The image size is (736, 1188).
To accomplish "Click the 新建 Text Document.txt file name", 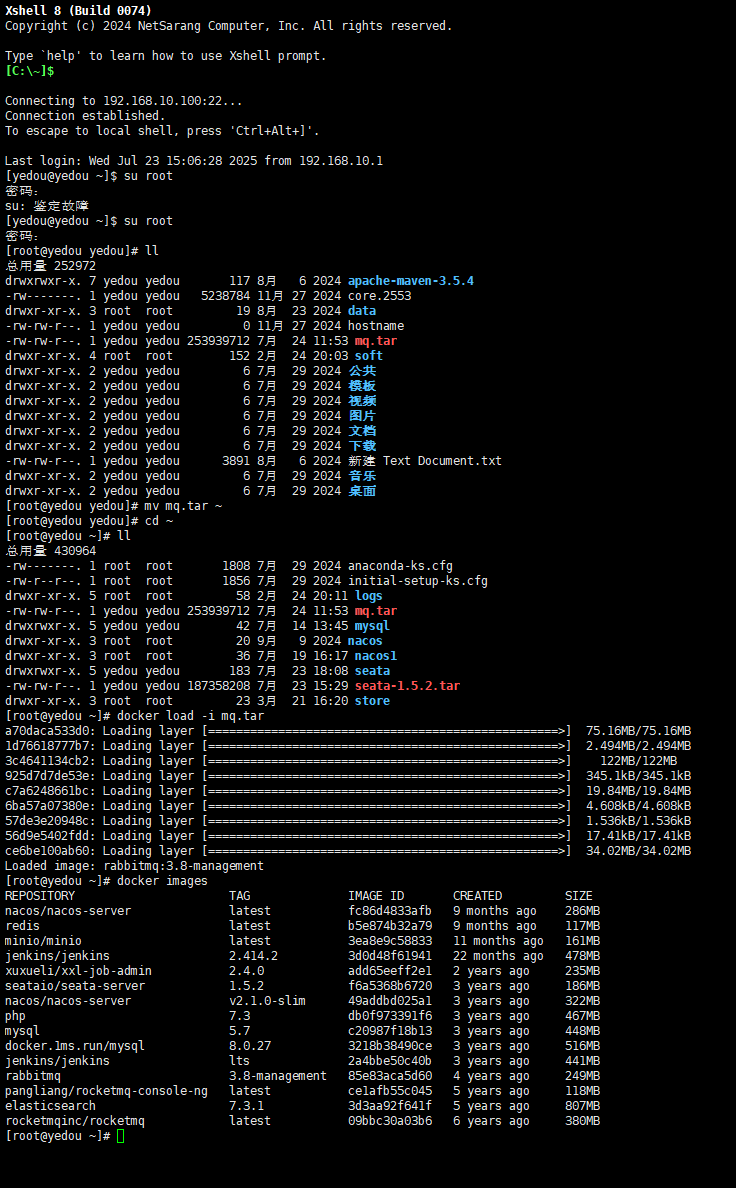I will 425,461.
